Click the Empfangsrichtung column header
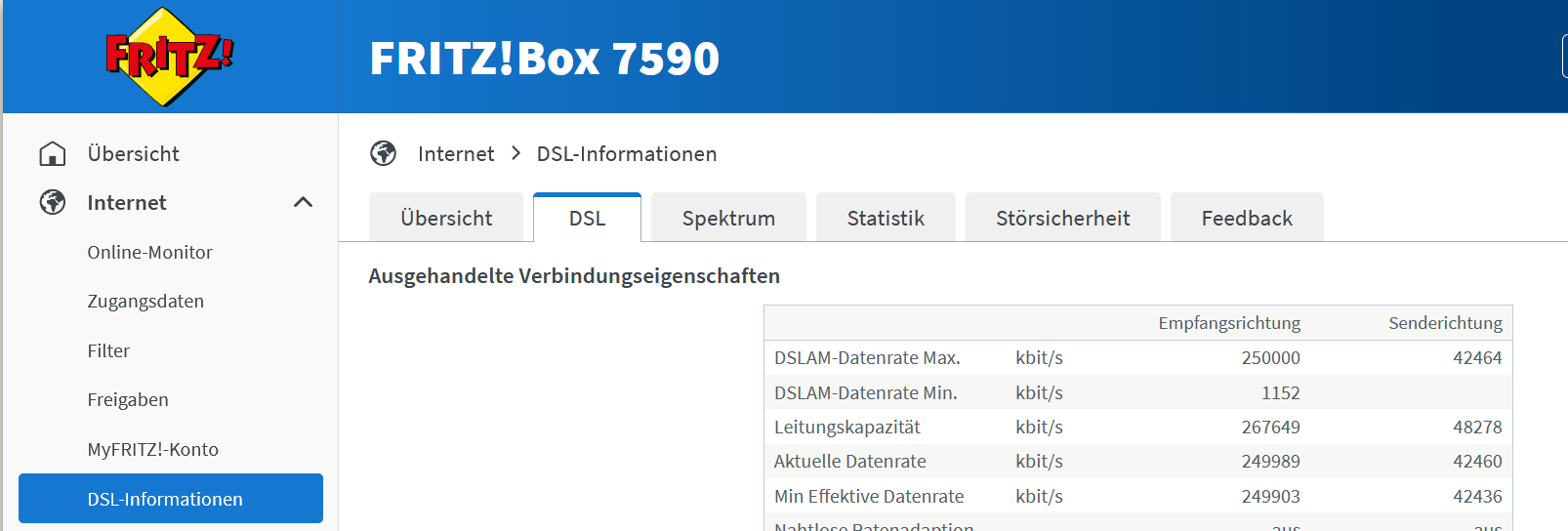The image size is (1568, 531). [1229, 323]
